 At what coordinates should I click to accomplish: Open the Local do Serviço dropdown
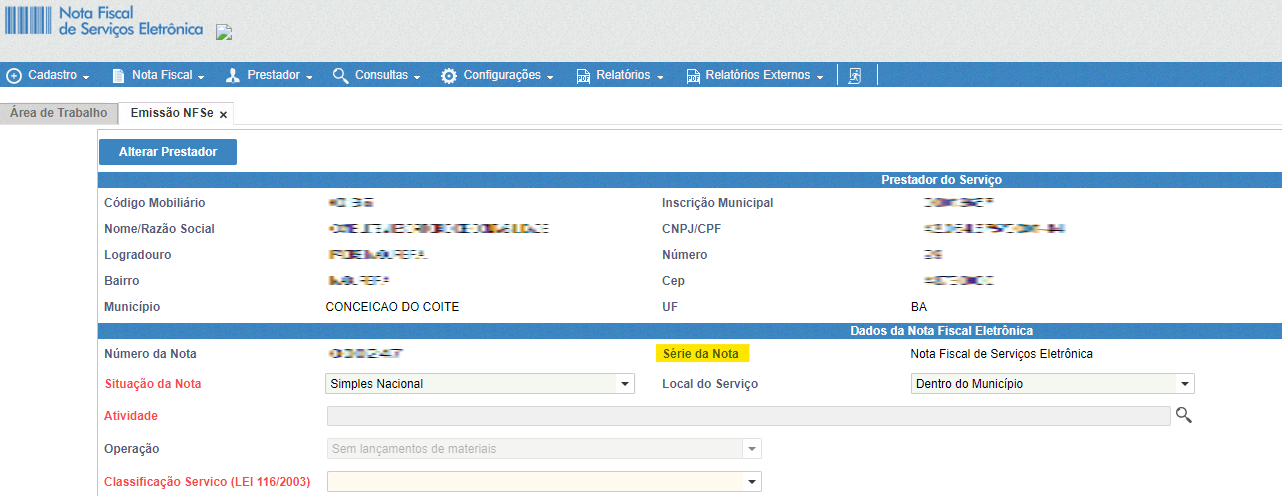coord(1053,384)
